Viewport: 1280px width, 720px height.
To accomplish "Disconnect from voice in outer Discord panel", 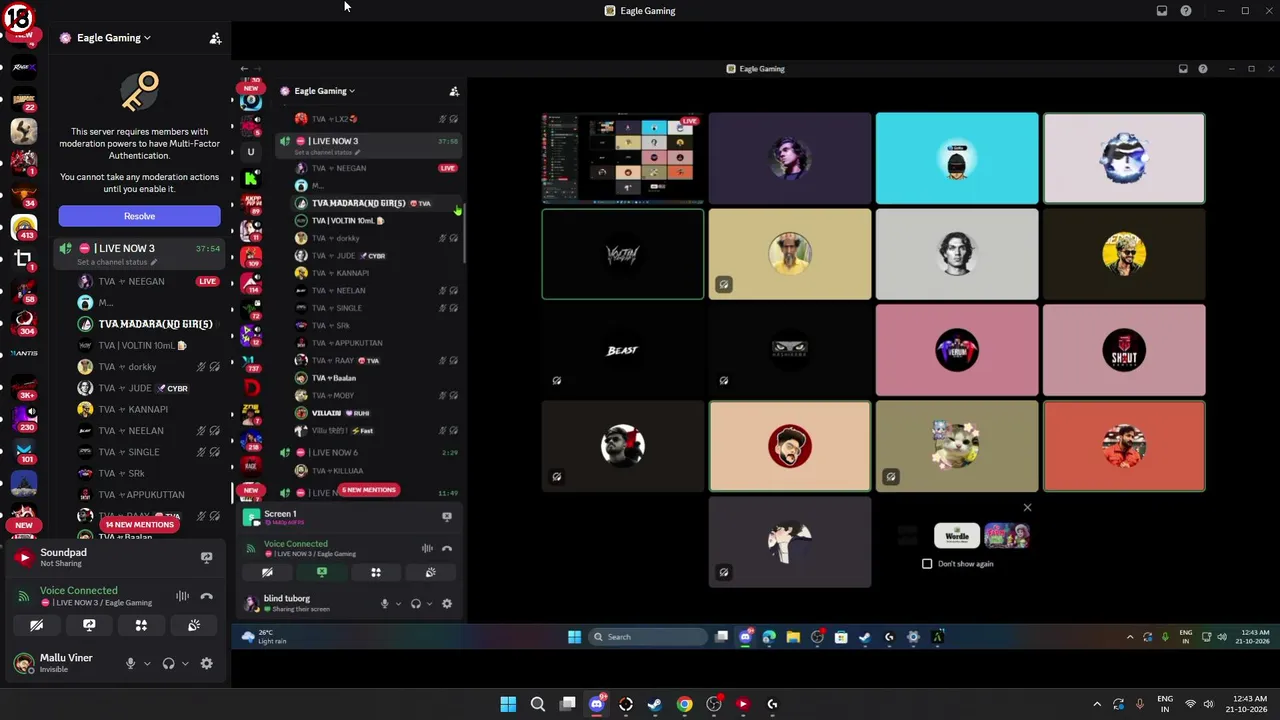I will [207, 596].
